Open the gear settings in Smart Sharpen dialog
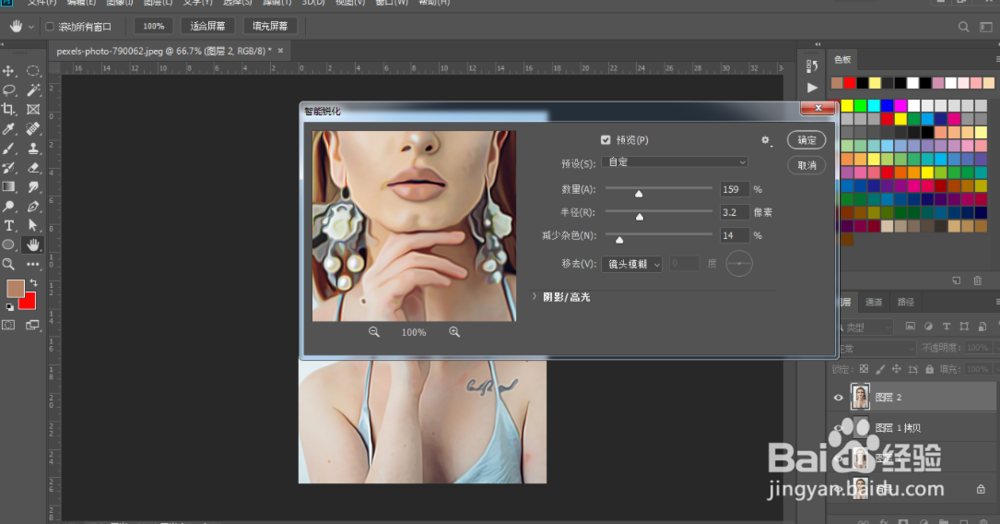 tap(766, 141)
